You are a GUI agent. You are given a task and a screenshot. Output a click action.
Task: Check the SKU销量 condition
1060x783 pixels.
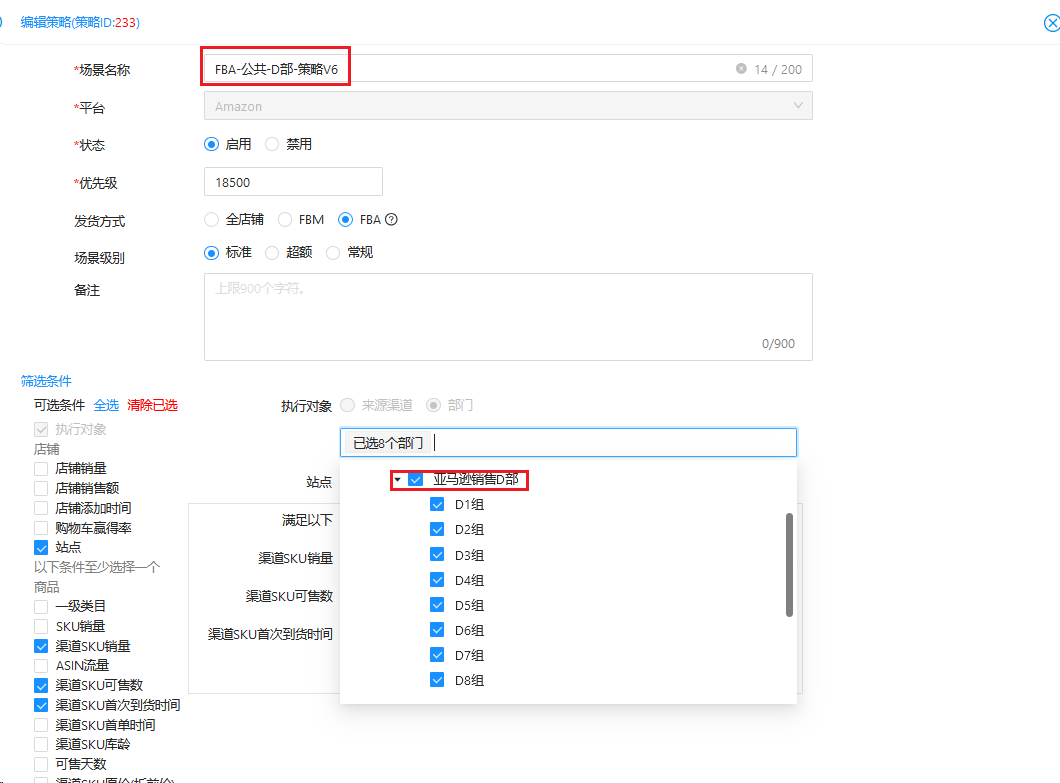(41, 626)
